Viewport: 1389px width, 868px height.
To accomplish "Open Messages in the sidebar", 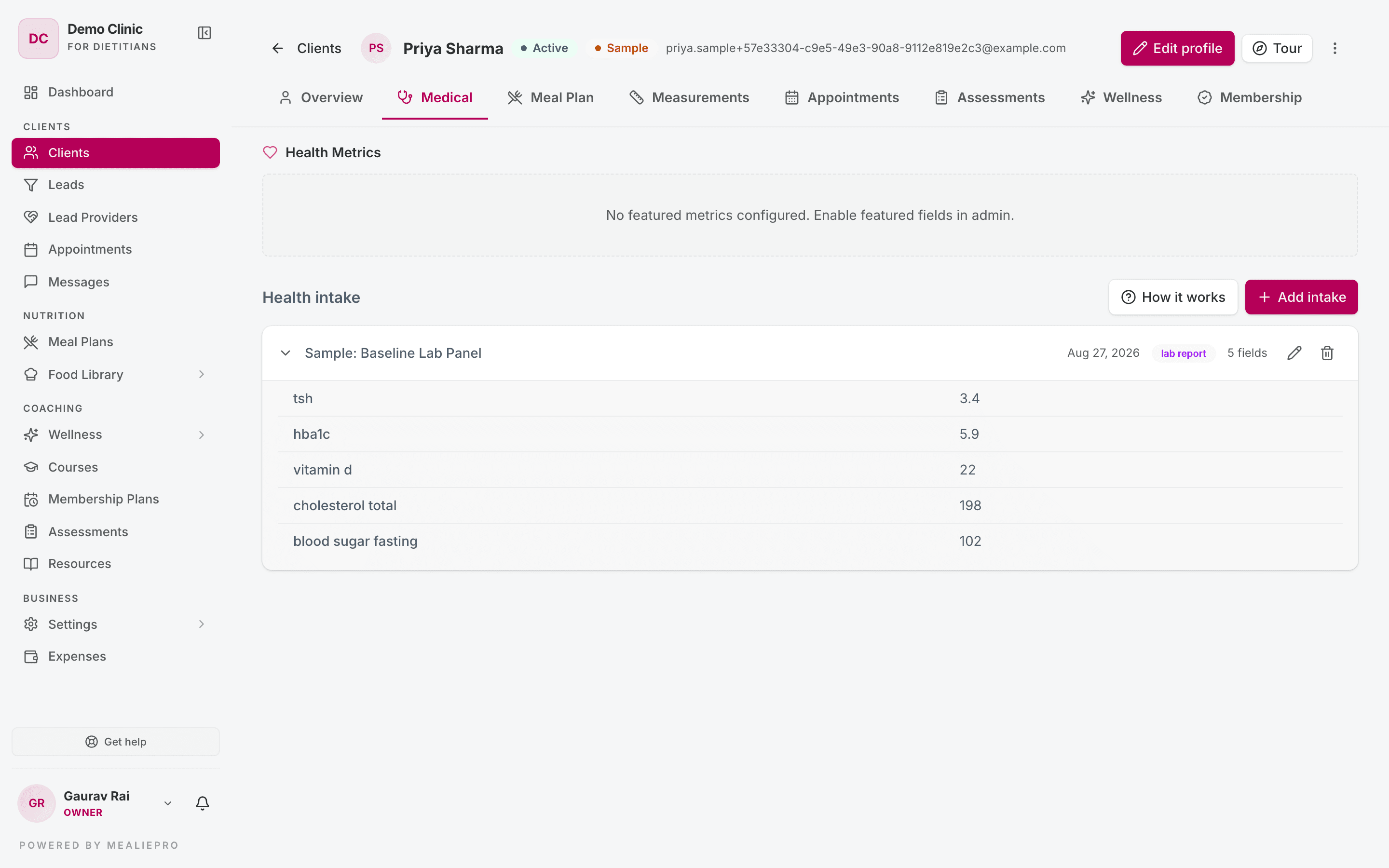I will [x=115, y=282].
